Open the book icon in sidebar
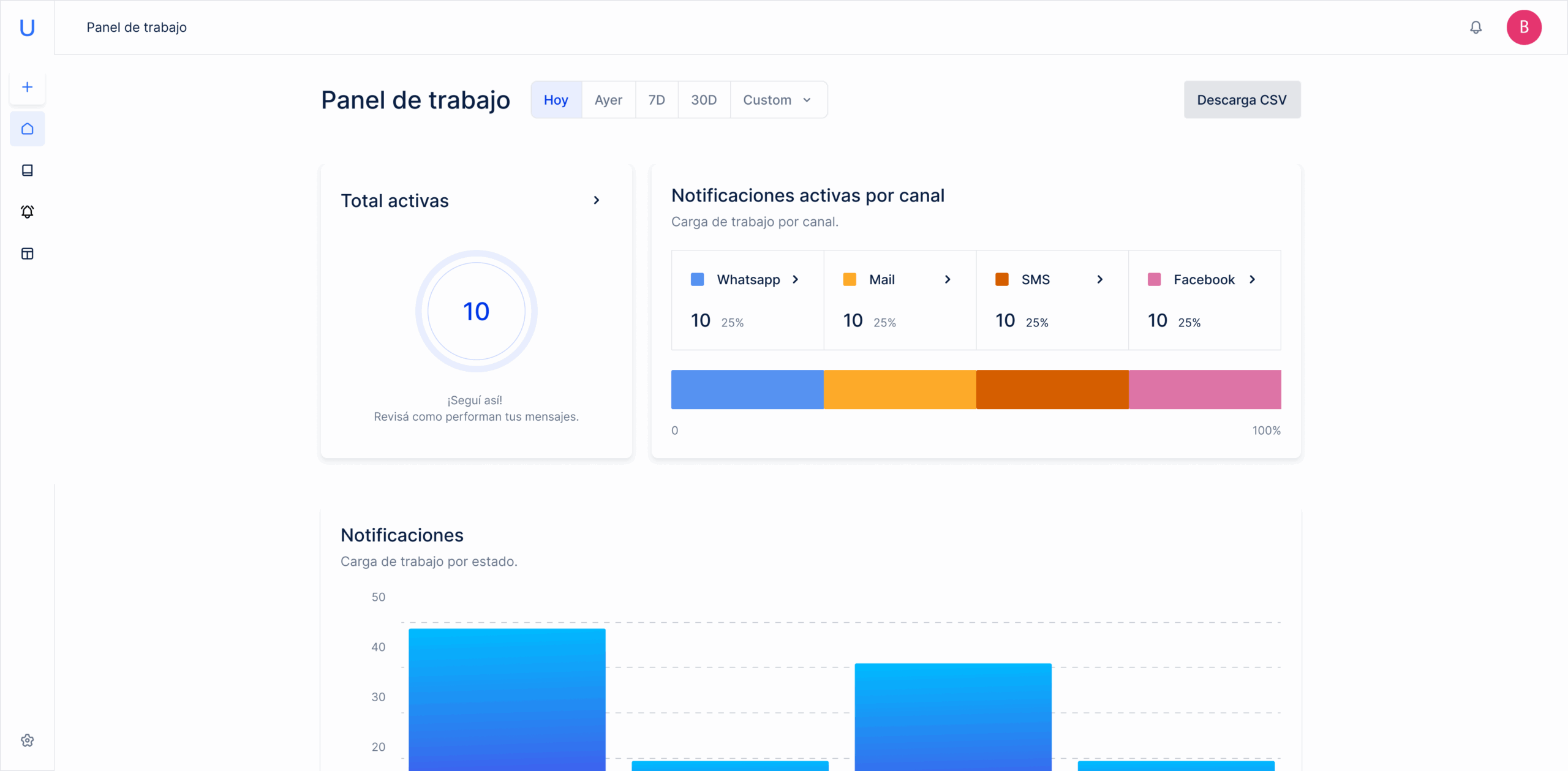The image size is (1568, 771). pyautogui.click(x=27, y=170)
